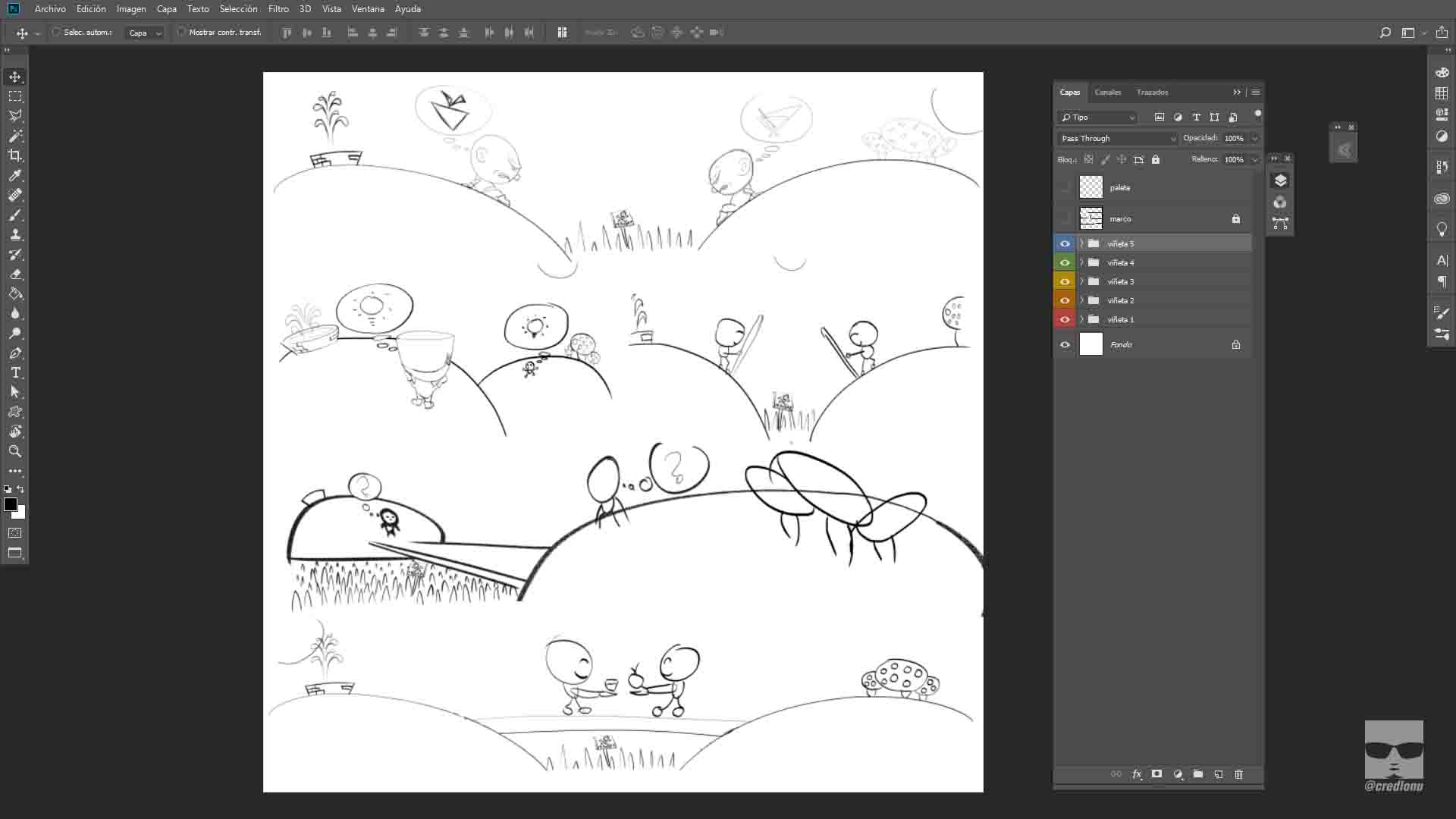The width and height of the screenshot is (1456, 819).
Task: Open the Pass Through blend mode dropdown
Action: [x=1118, y=138]
